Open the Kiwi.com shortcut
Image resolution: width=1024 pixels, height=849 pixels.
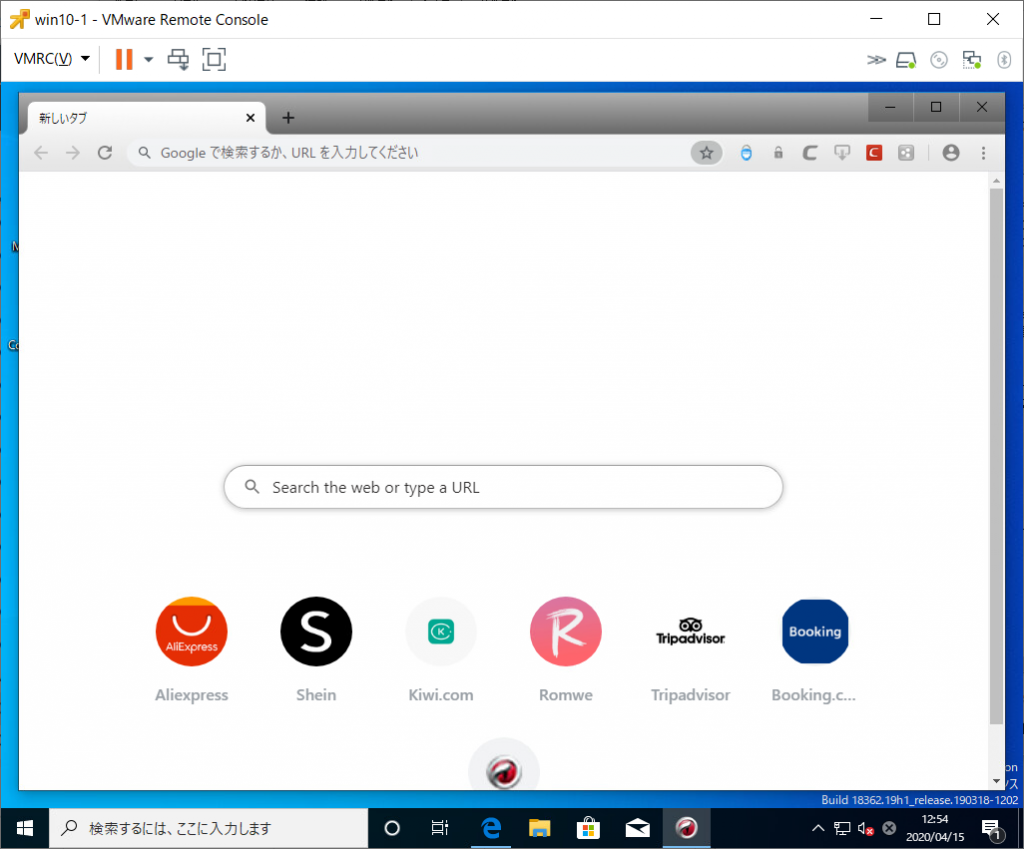click(441, 632)
